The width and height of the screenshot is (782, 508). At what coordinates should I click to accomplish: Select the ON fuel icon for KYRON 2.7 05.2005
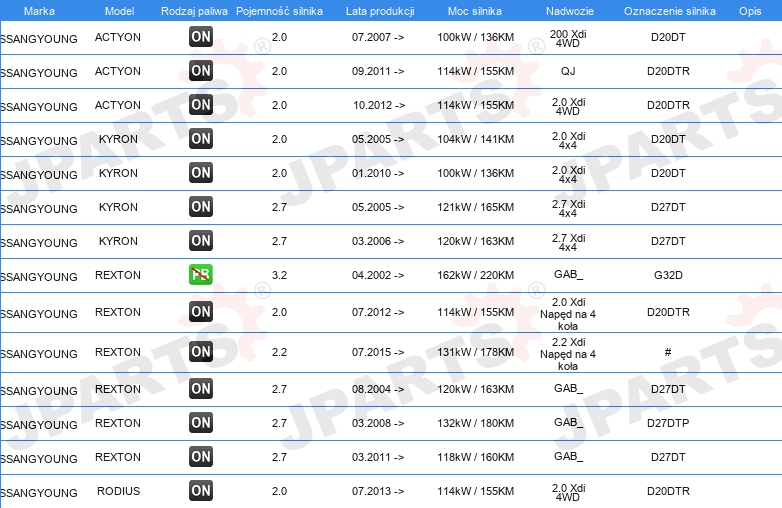tap(201, 206)
